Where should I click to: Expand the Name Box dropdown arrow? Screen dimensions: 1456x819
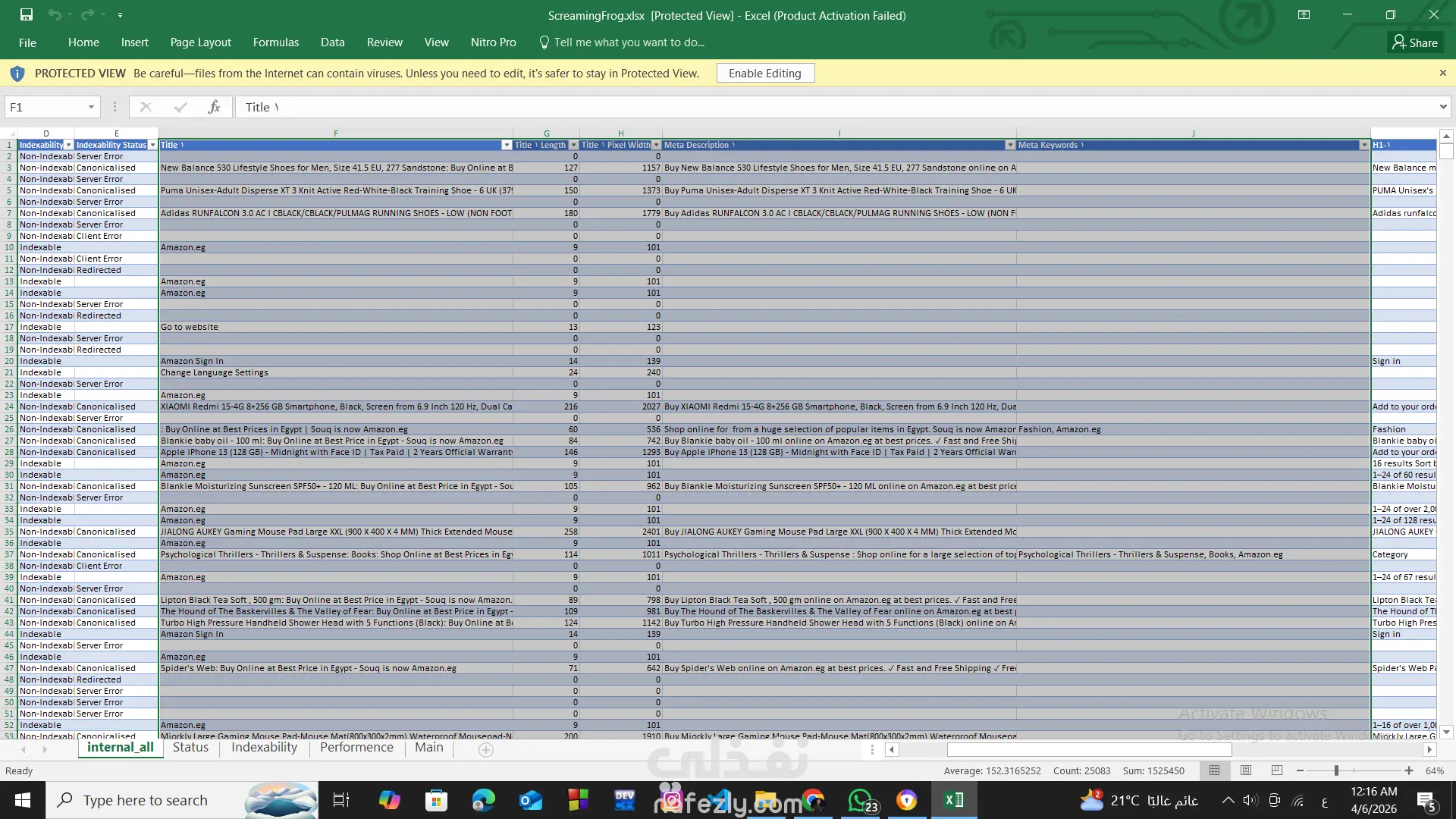click(91, 107)
